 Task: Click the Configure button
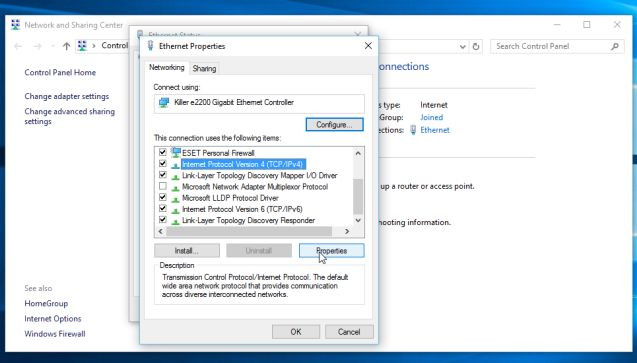(334, 125)
